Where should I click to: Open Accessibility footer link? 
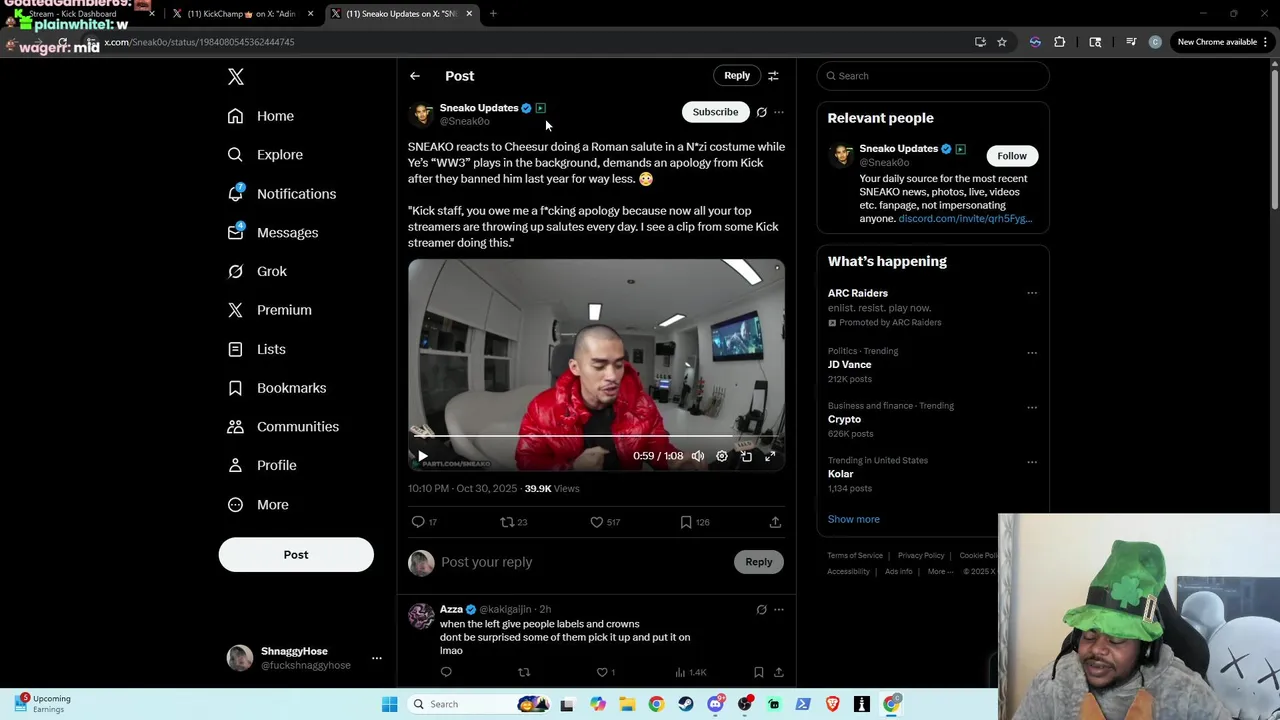(x=848, y=572)
